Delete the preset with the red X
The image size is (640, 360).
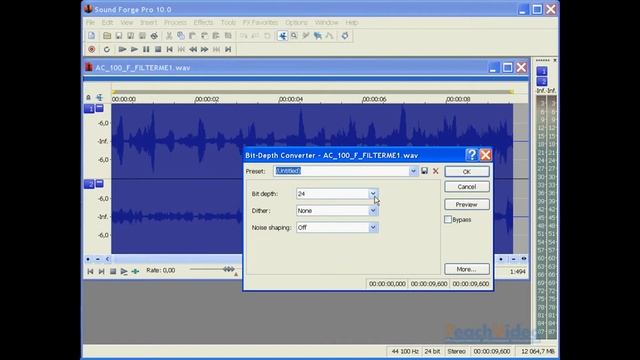(436, 171)
